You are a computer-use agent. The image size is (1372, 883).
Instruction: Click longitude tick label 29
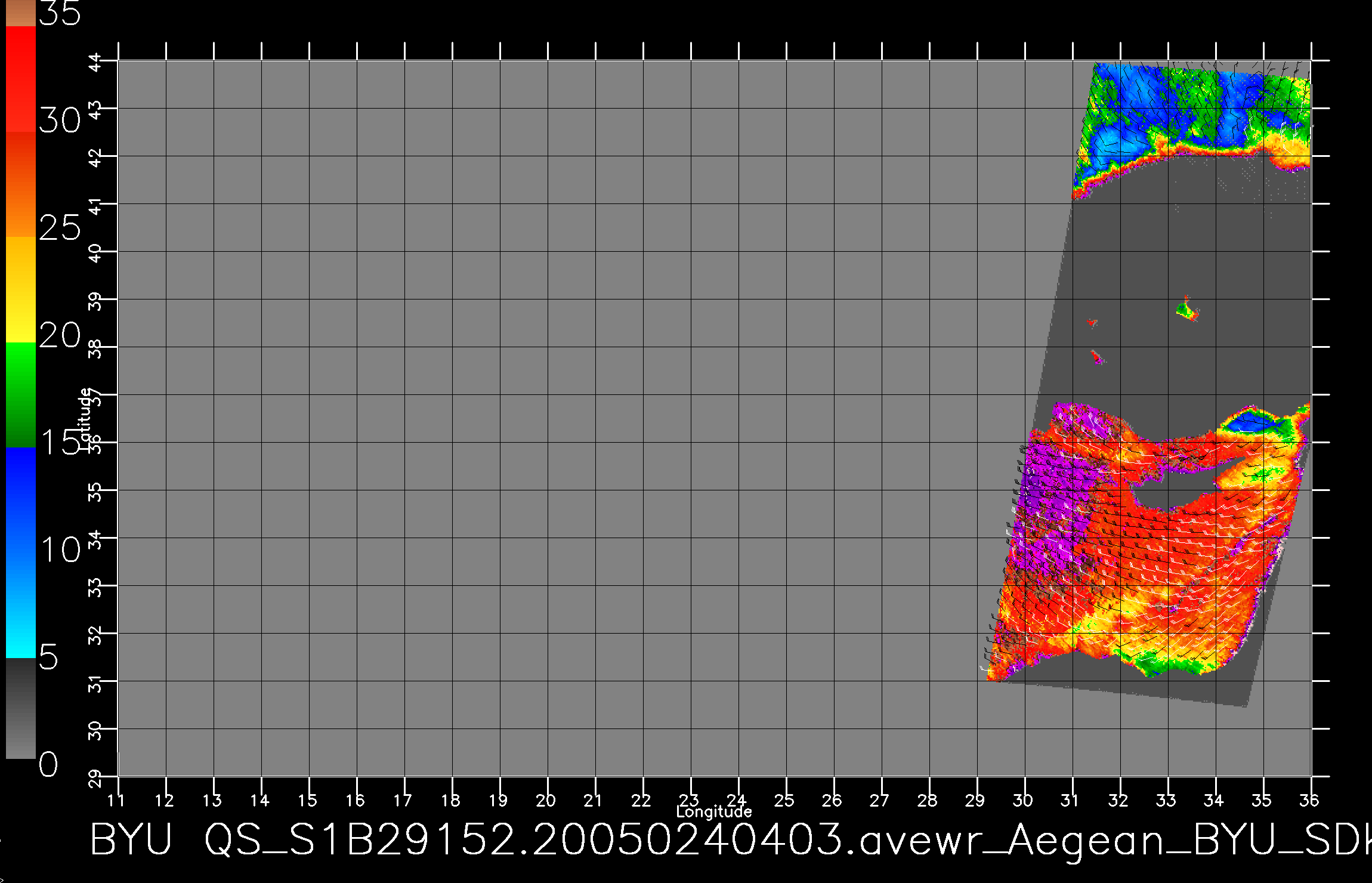[x=975, y=800]
